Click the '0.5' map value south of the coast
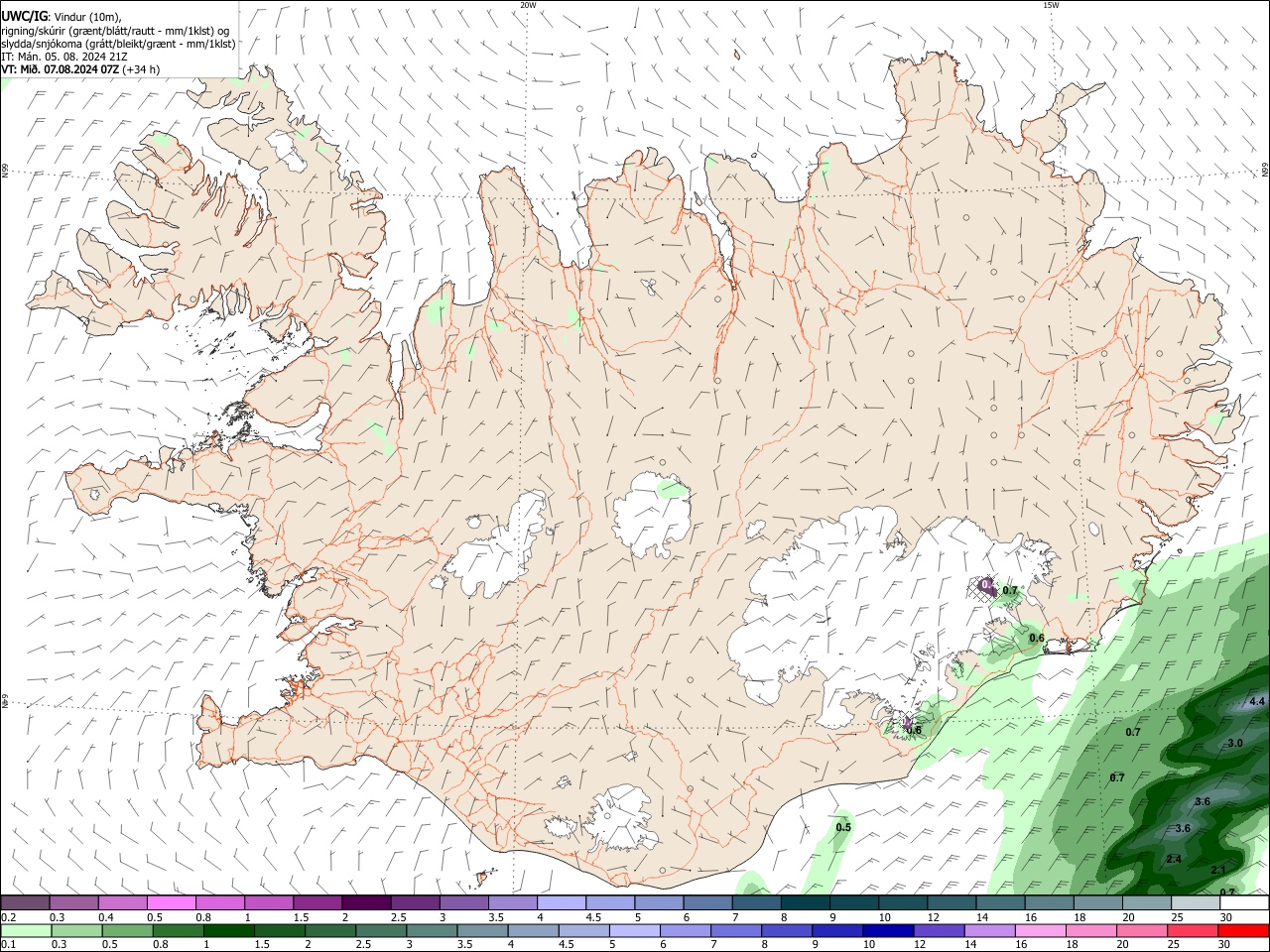 (843, 827)
